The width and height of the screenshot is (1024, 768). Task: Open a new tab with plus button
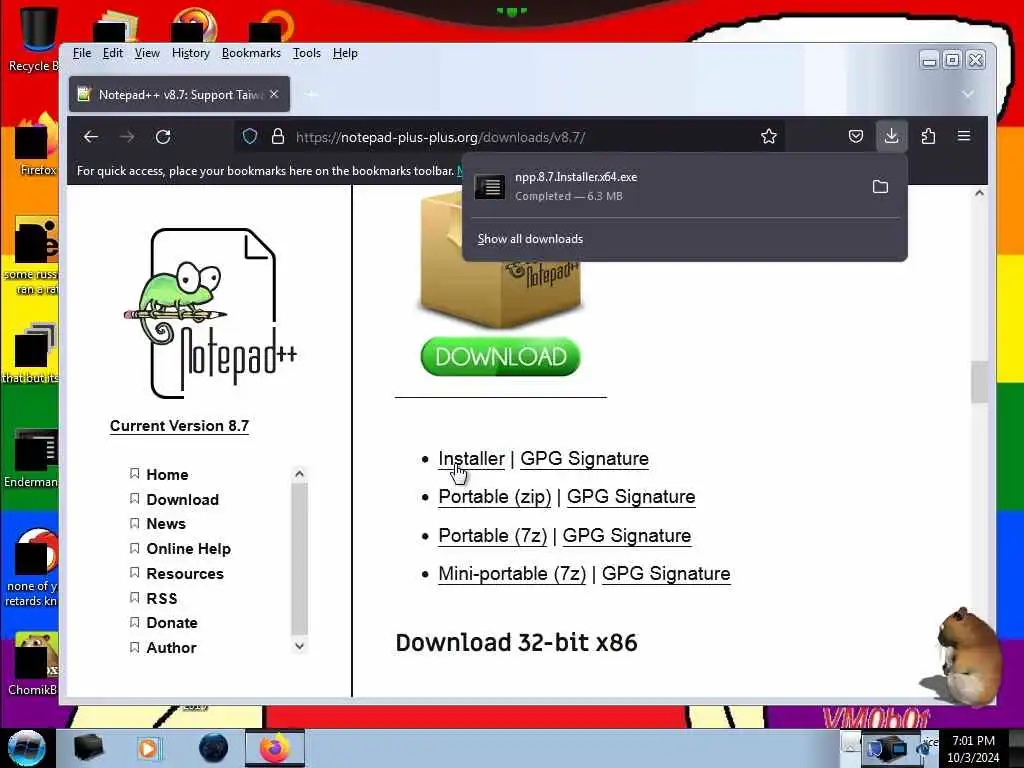tap(312, 95)
